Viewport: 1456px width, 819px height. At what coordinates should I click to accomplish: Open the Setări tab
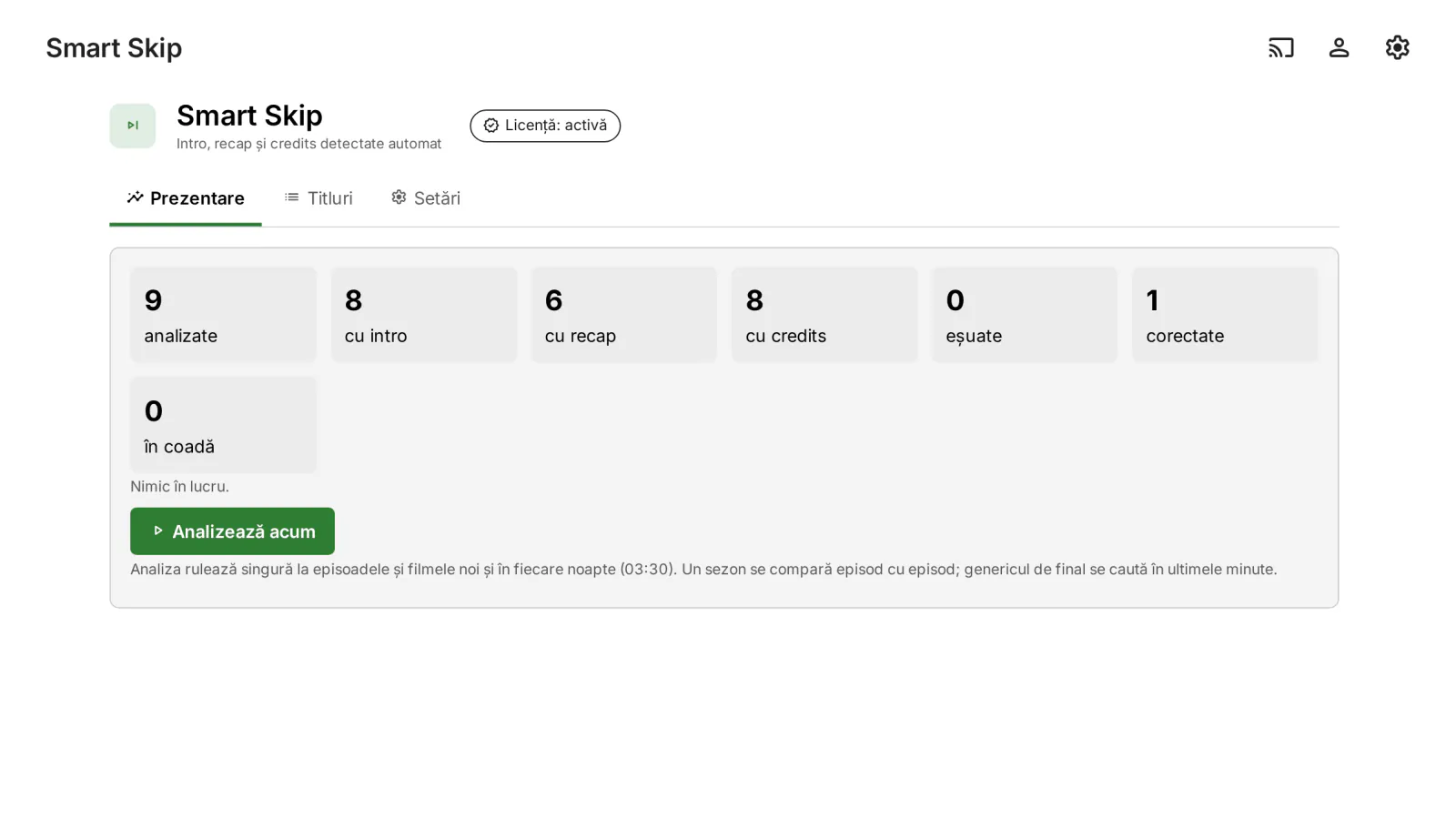click(x=426, y=198)
